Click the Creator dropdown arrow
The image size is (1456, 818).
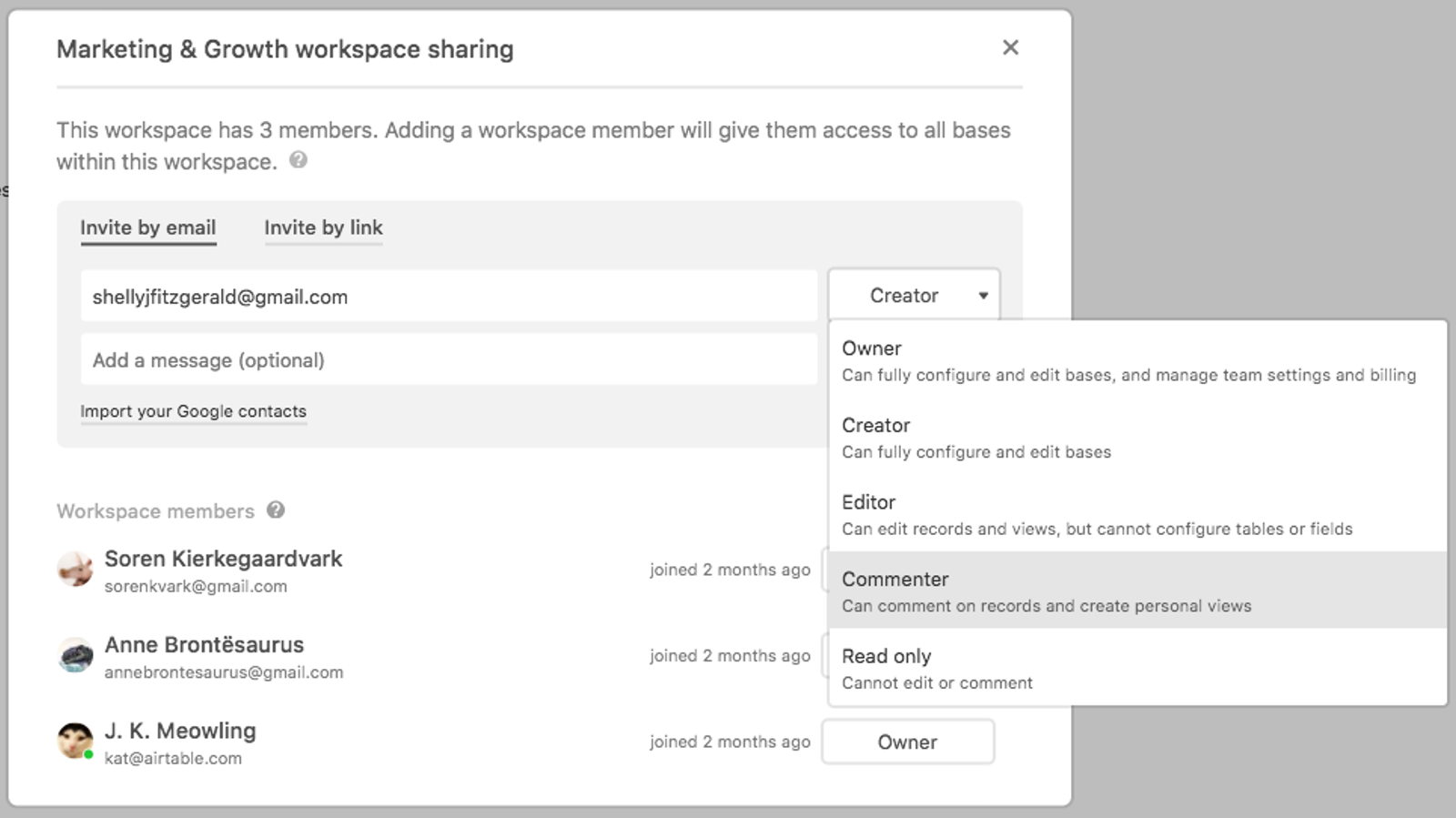coord(983,296)
